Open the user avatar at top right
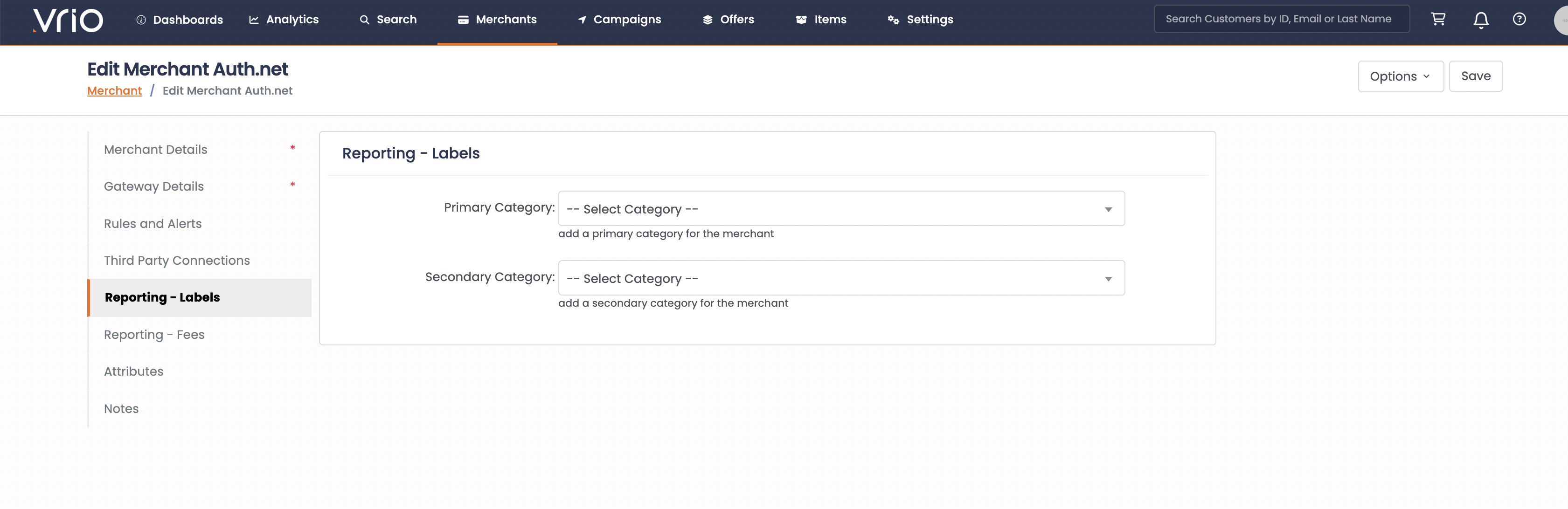Screen dimensions: 1568x509 click(x=1561, y=21)
